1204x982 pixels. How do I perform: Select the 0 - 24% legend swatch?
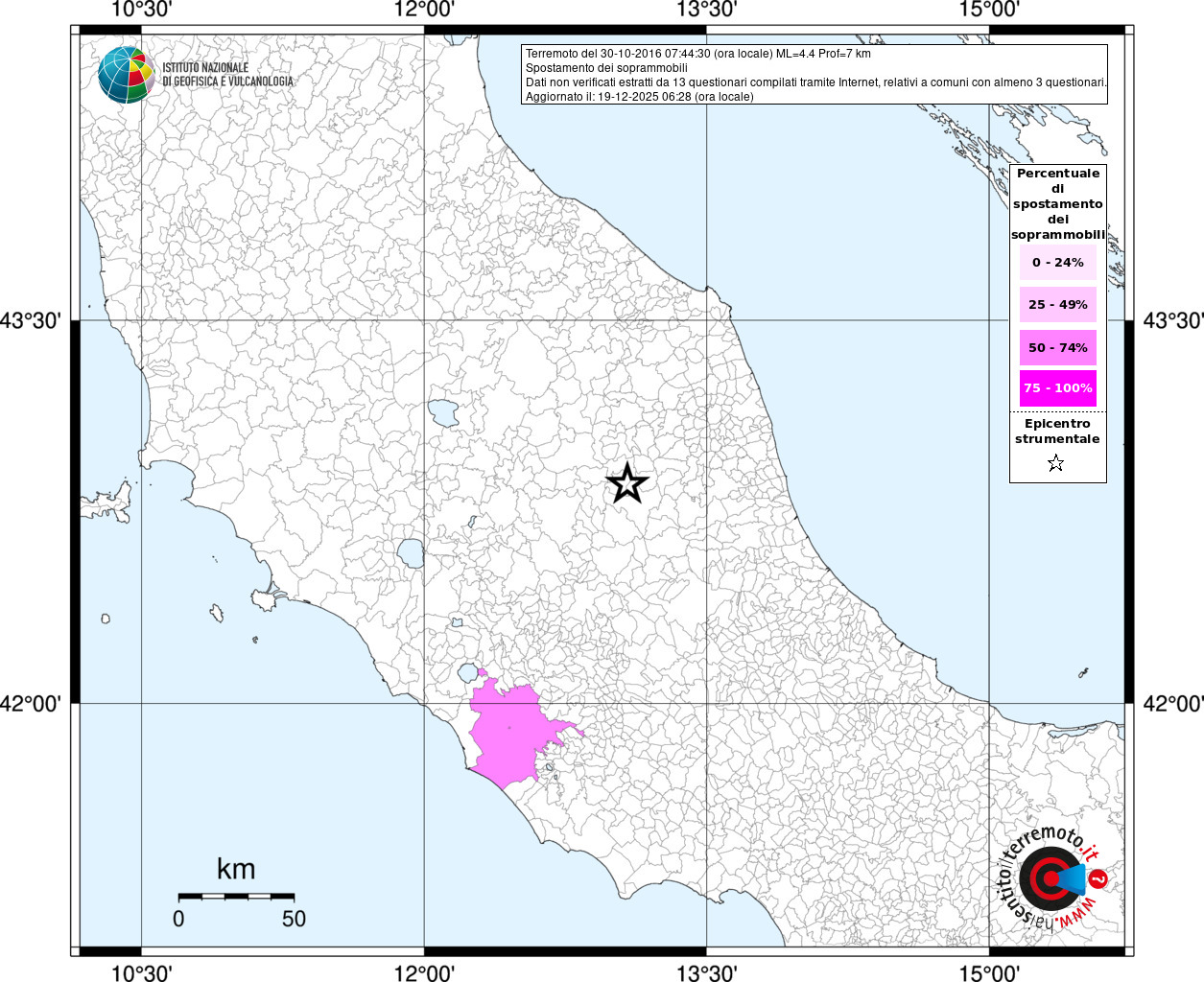(x=1057, y=262)
